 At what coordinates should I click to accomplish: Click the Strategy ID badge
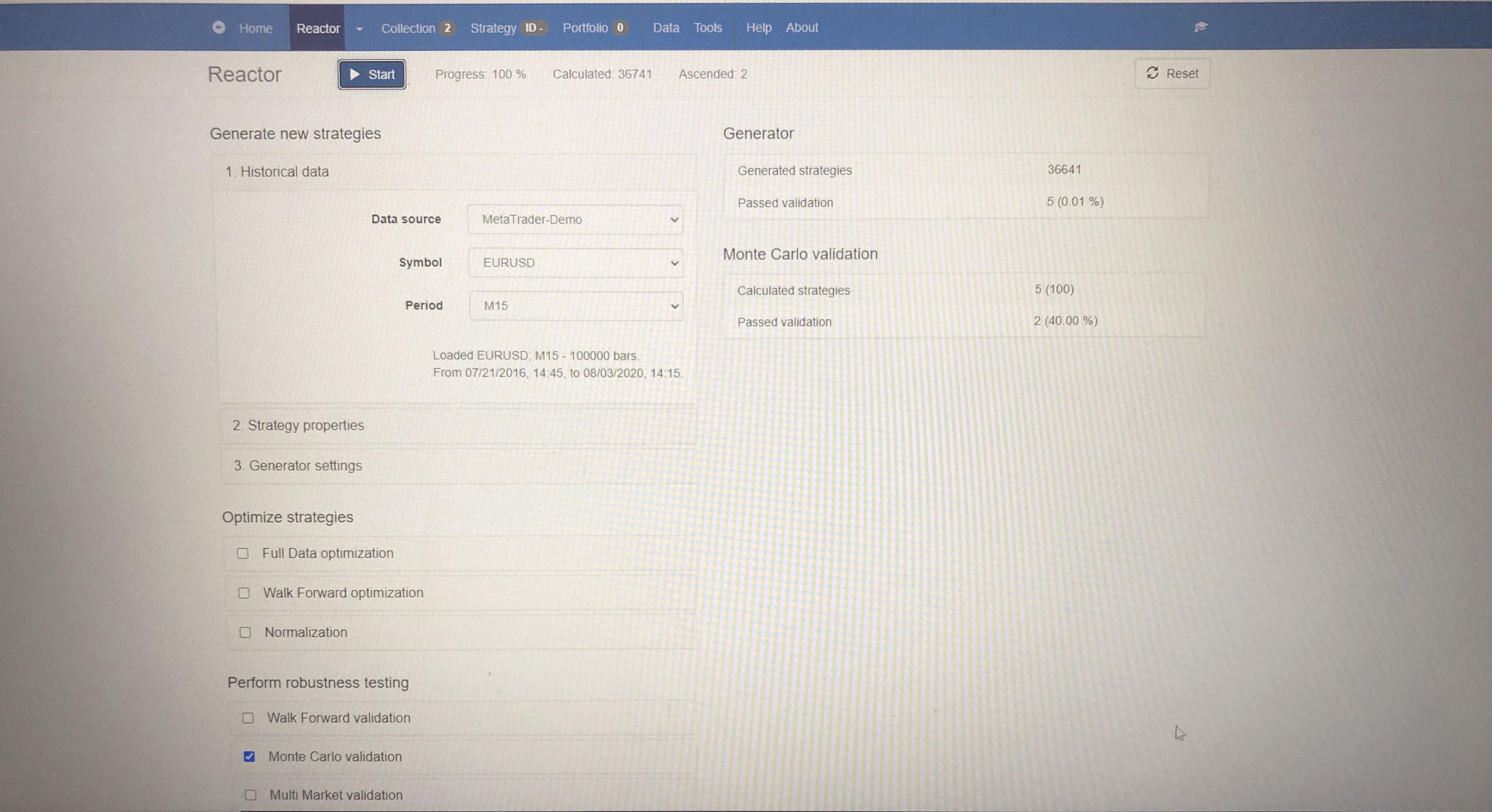[533, 28]
